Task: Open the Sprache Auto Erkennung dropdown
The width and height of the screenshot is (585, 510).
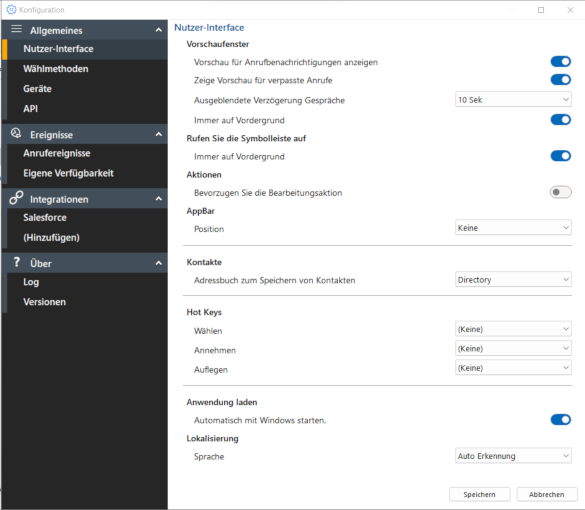Action: pos(513,456)
